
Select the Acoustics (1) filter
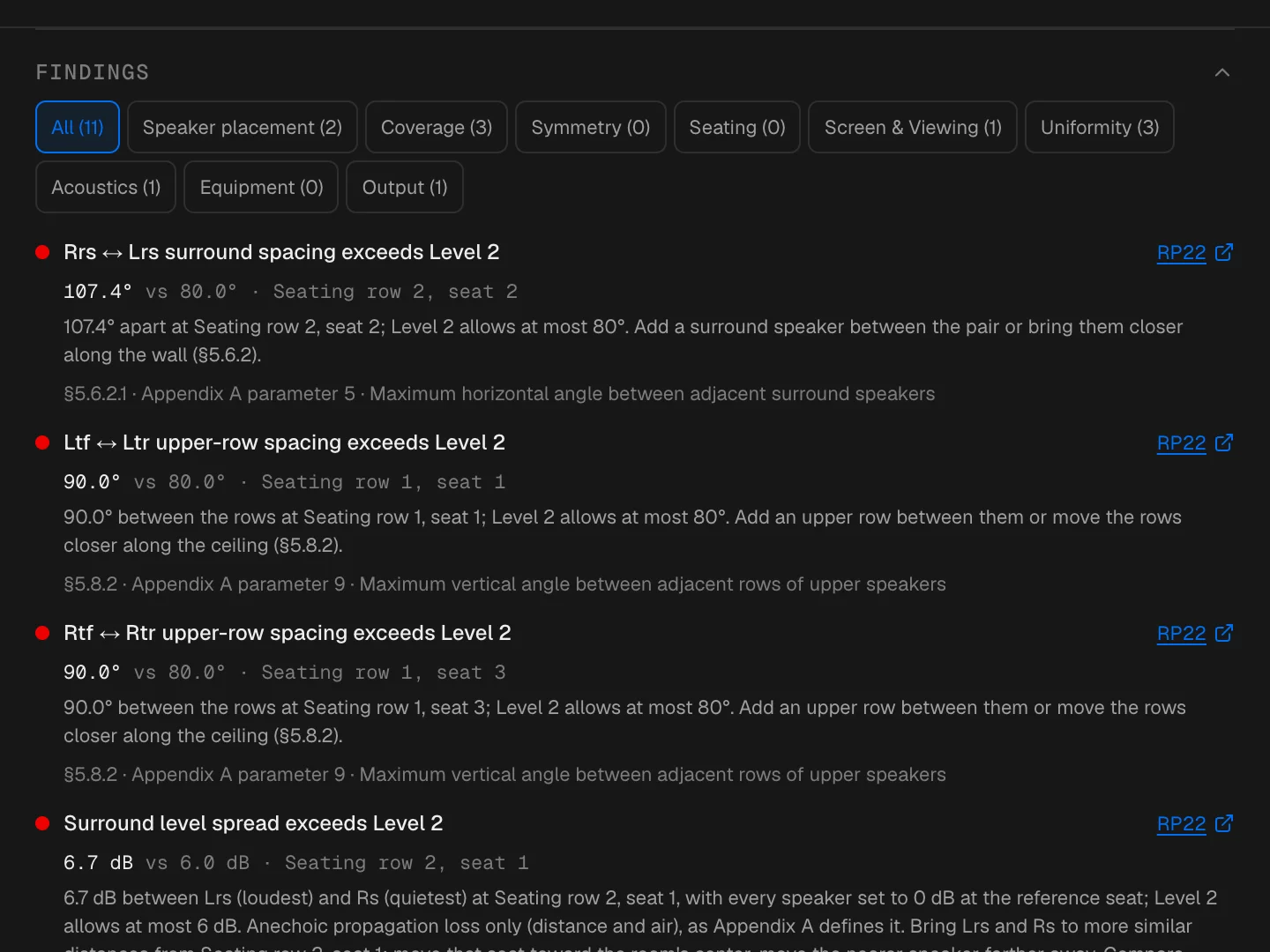point(106,187)
